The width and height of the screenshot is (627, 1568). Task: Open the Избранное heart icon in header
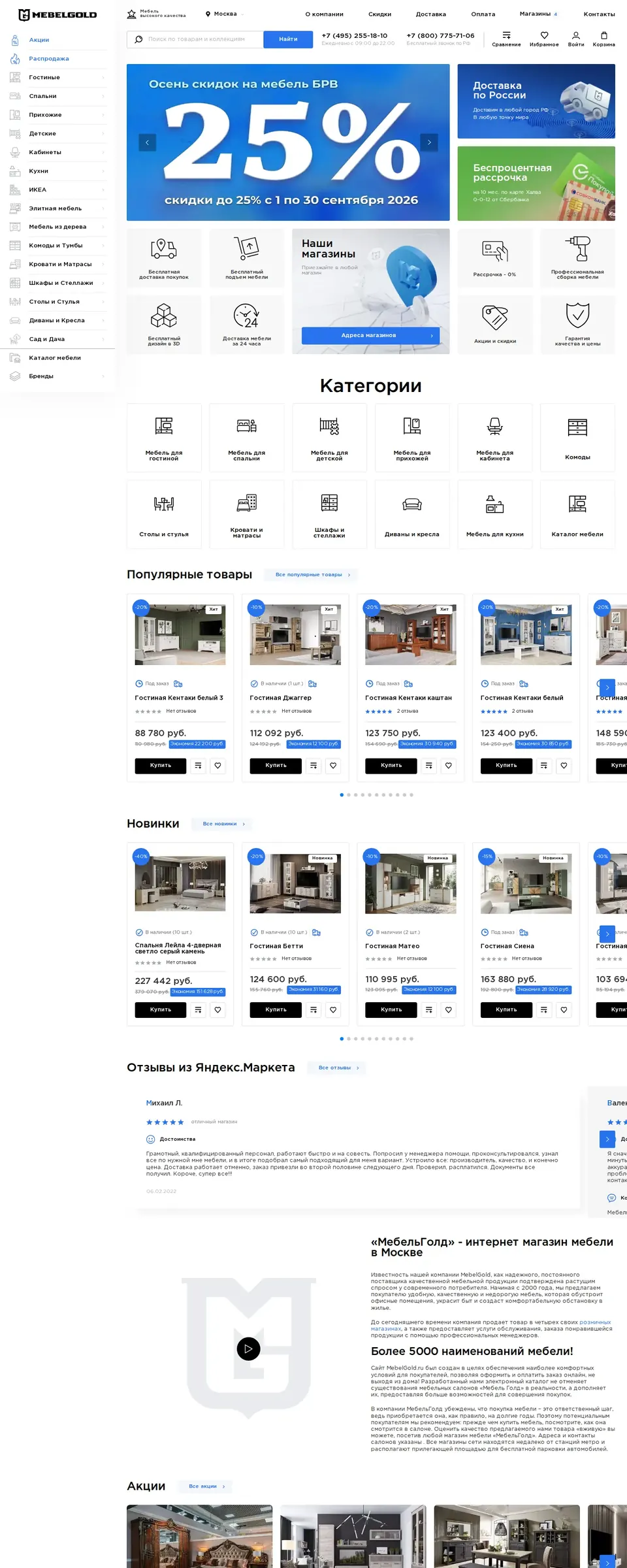coord(544,35)
